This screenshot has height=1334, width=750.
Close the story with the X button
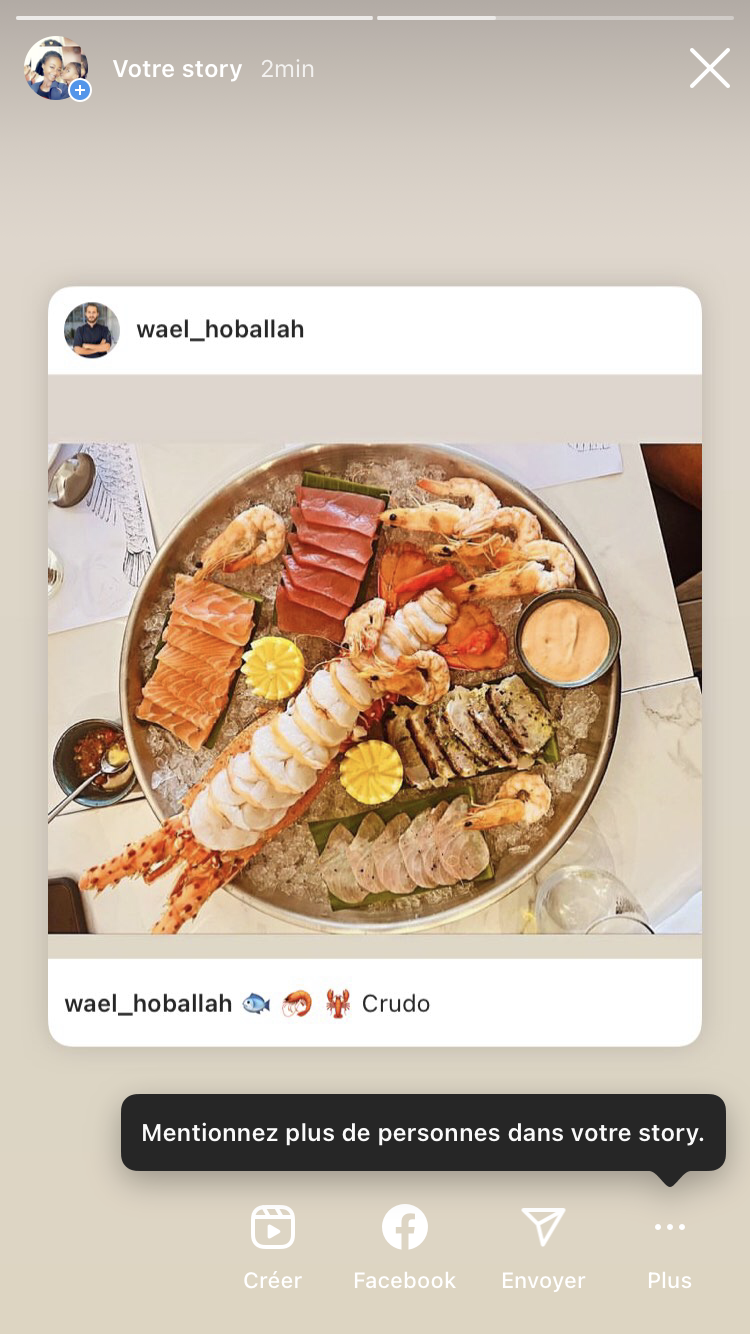709,69
